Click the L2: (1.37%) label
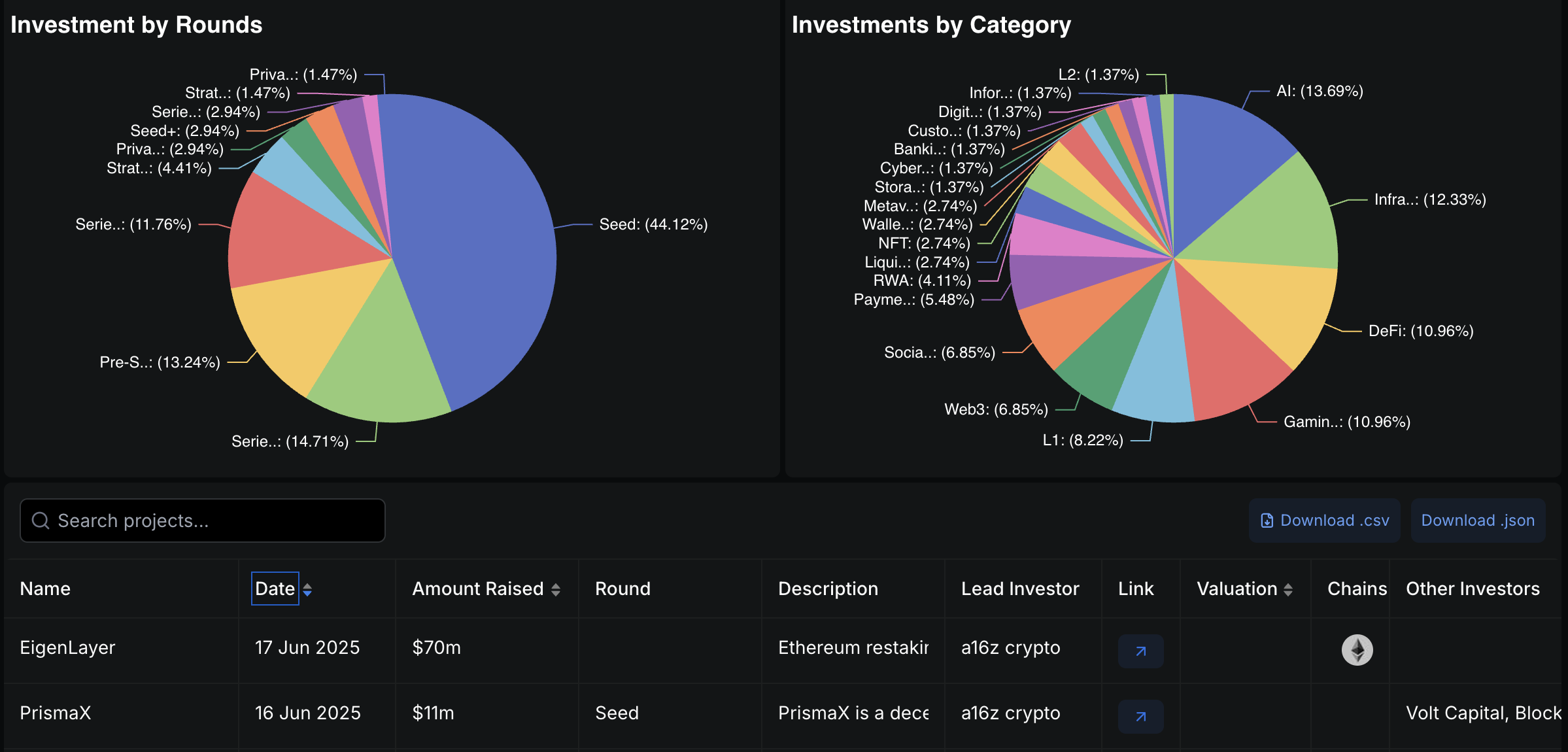This screenshot has height=752, width=1568. coord(1099,75)
